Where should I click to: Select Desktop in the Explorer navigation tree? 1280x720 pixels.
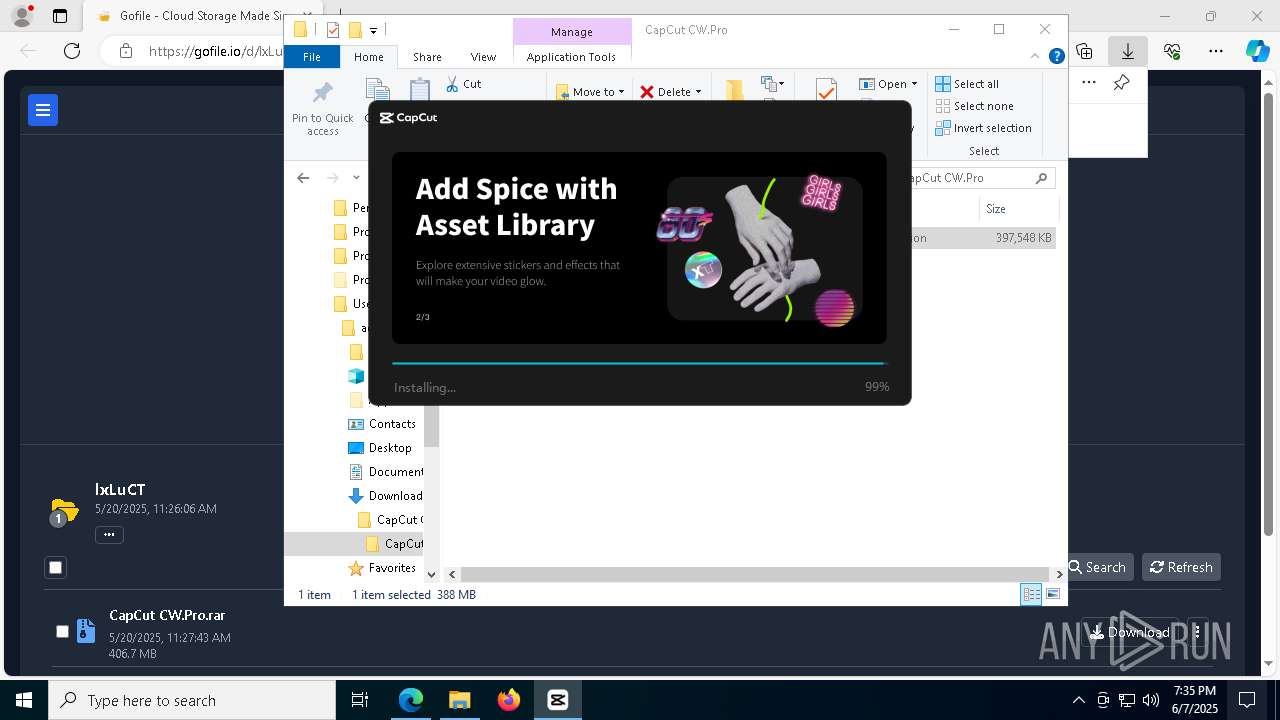coord(390,448)
